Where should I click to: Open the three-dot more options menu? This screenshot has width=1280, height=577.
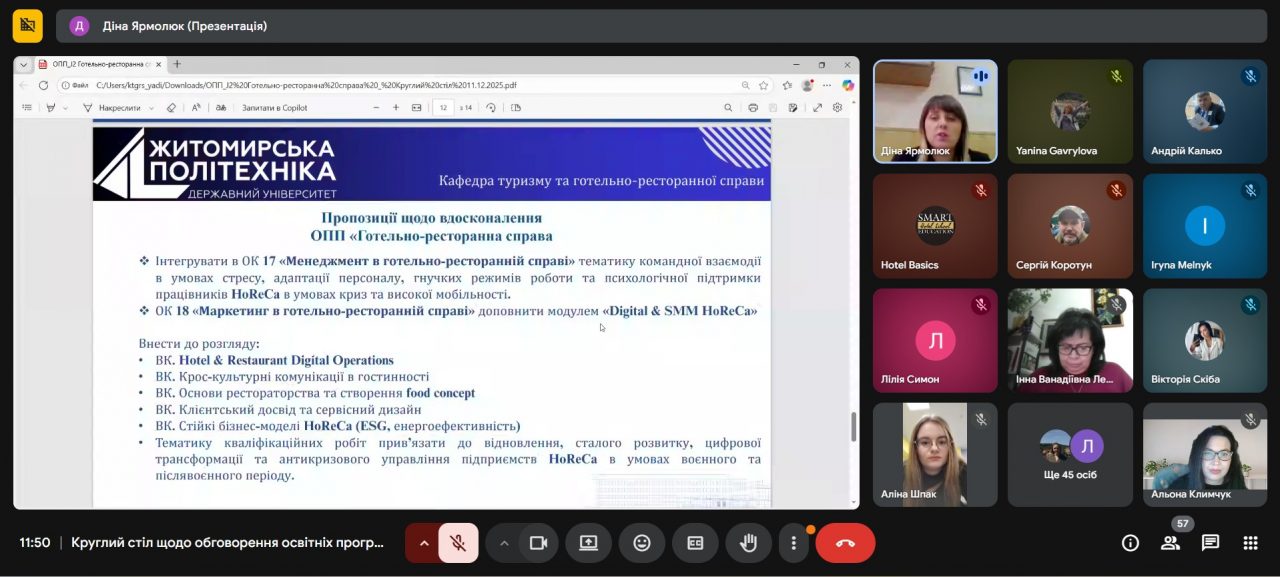(793, 543)
